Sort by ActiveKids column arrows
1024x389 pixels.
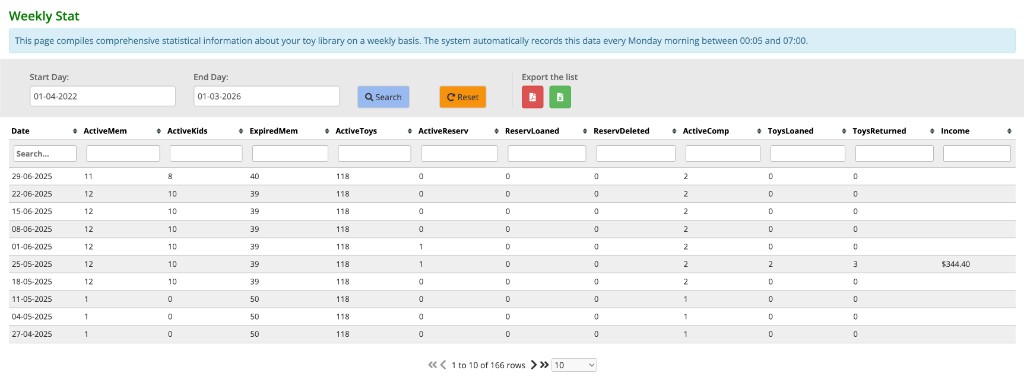pyautogui.click(x=241, y=131)
